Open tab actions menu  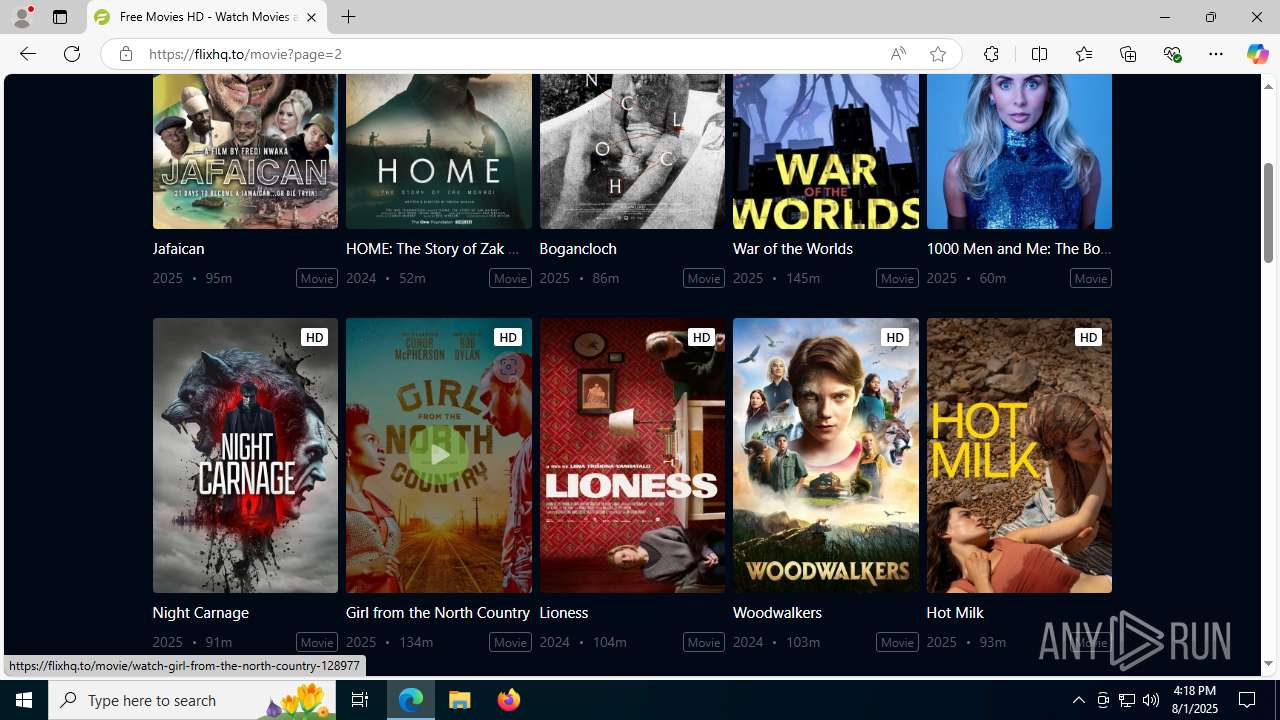click(x=59, y=17)
